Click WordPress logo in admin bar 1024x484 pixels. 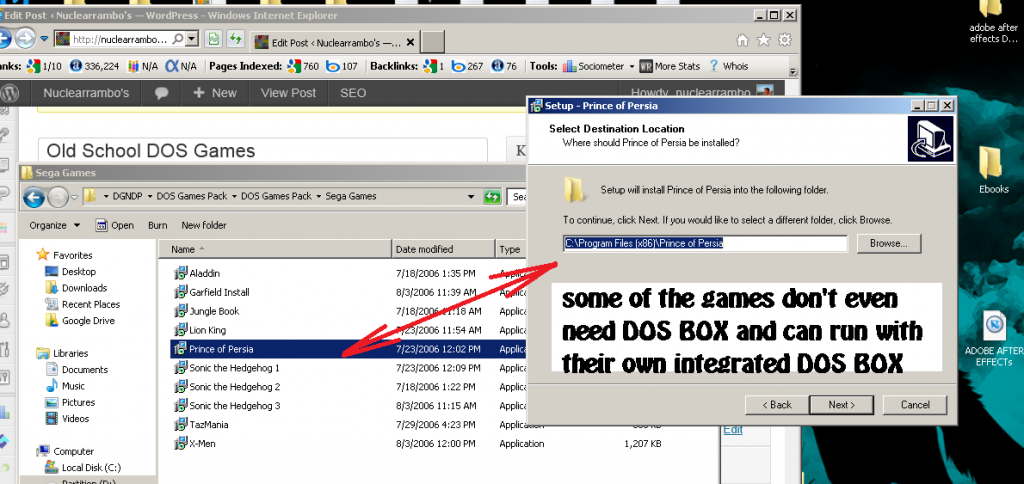tap(9, 93)
